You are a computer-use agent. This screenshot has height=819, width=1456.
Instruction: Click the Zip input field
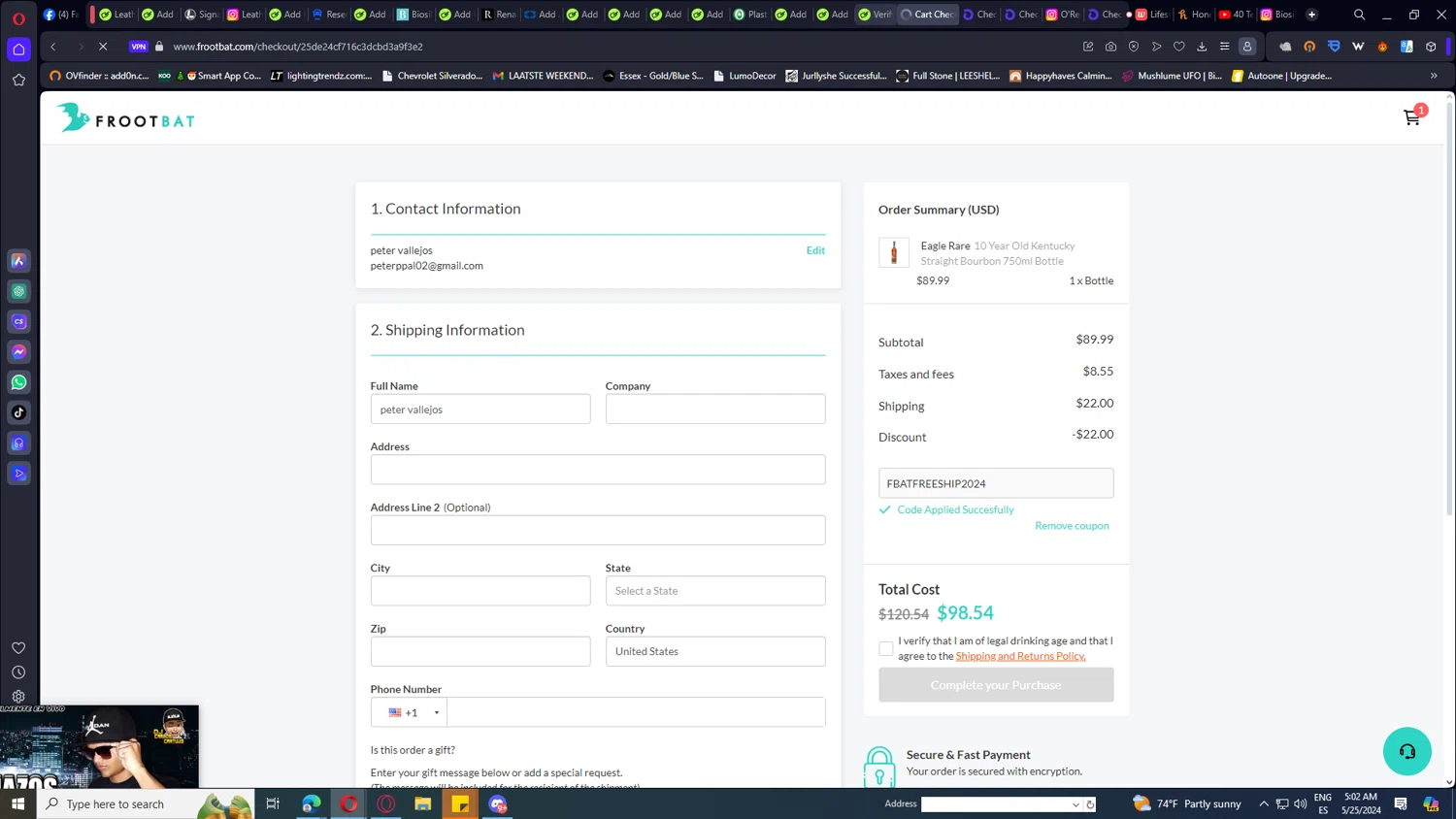coord(480,651)
